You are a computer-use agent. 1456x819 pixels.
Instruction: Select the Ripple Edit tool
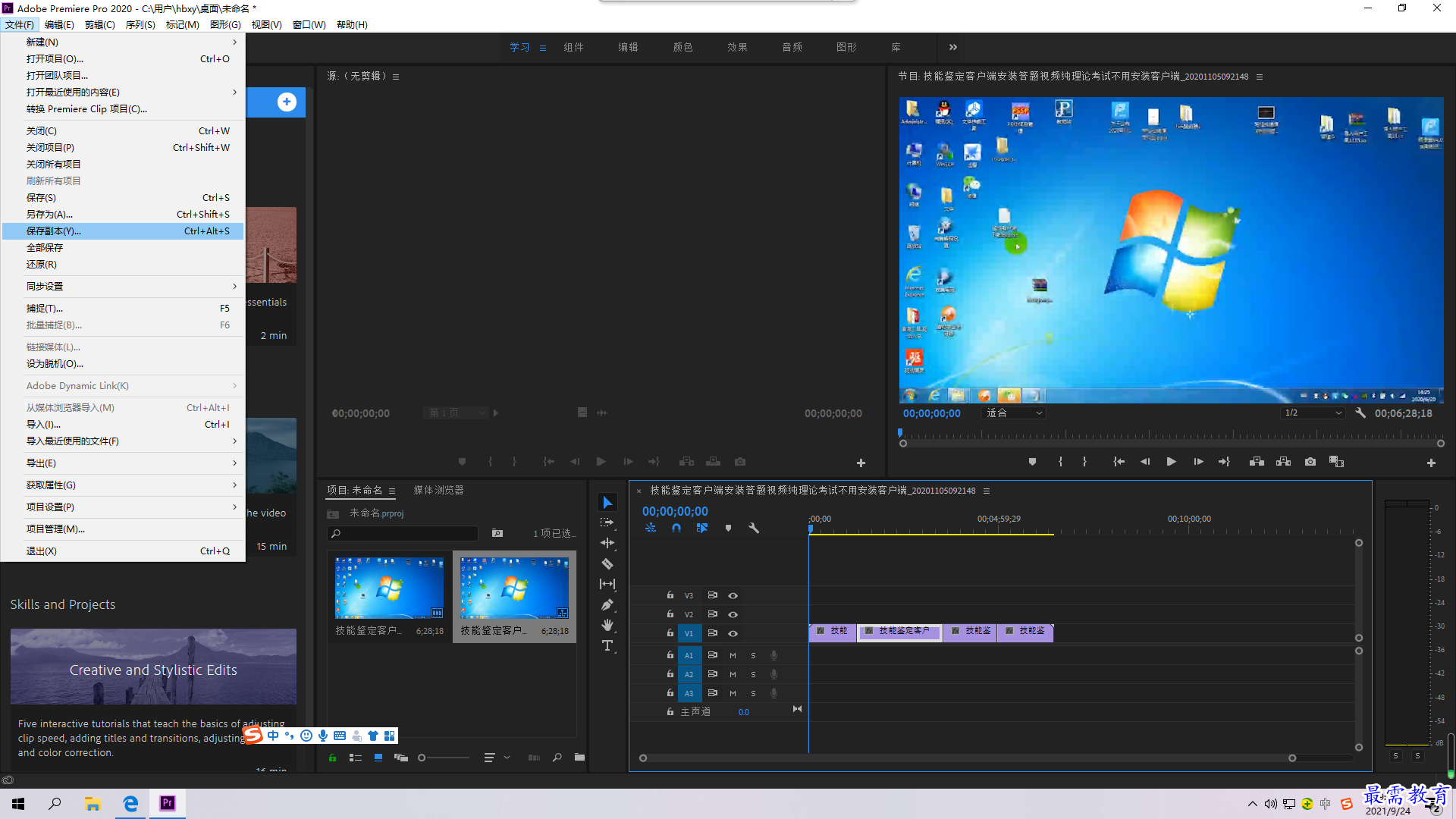[607, 543]
